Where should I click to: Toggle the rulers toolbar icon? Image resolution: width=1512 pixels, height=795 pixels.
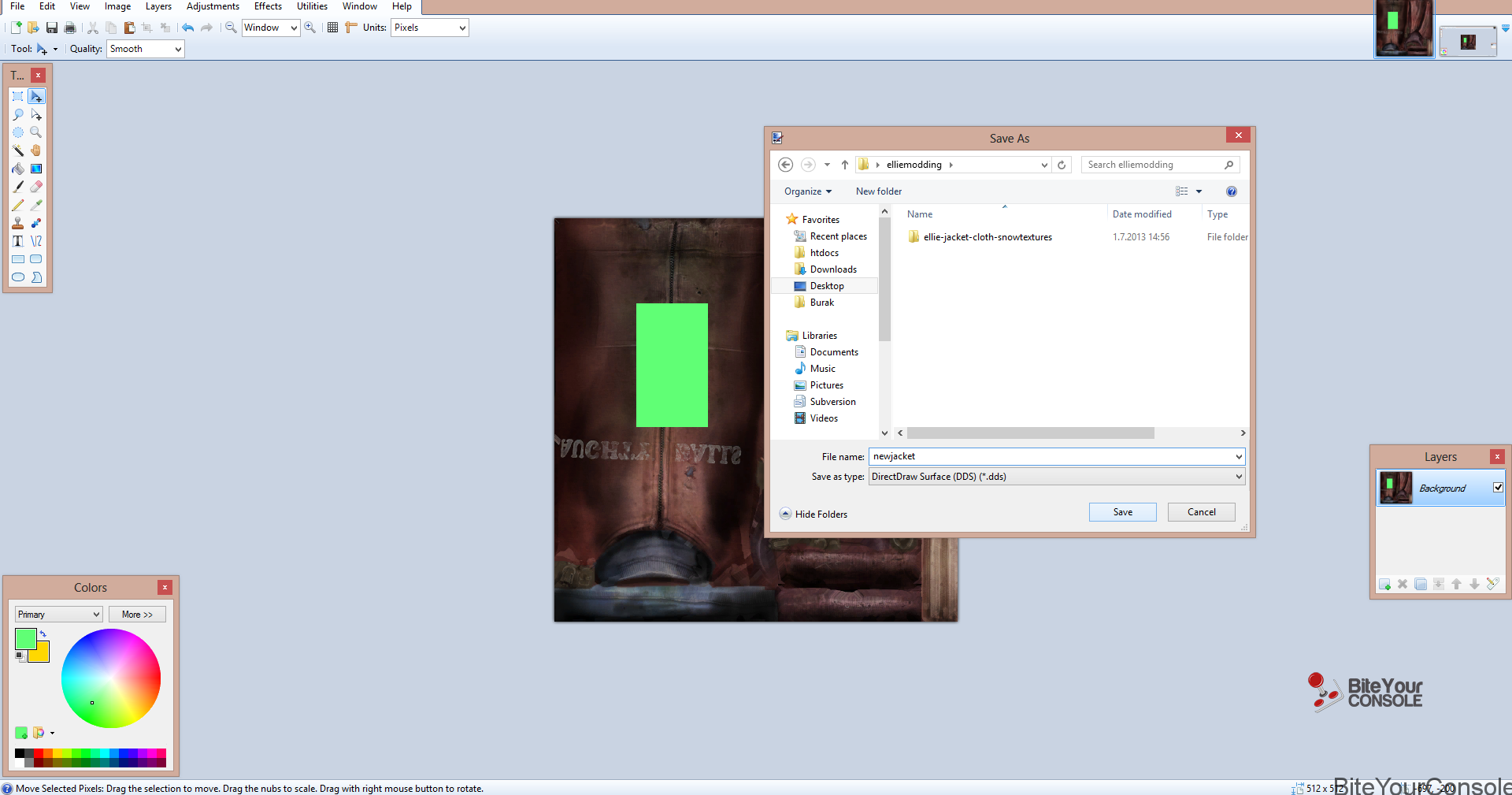pyautogui.click(x=351, y=28)
